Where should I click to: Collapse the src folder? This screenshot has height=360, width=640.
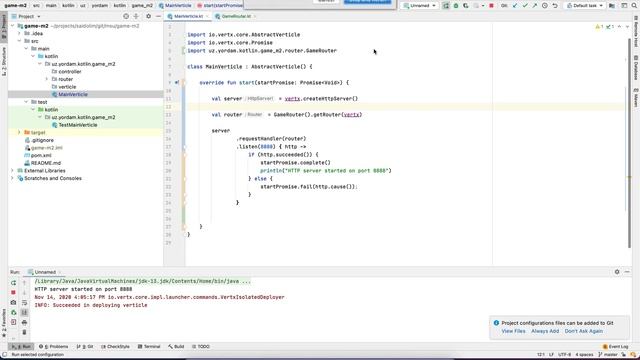(19, 41)
